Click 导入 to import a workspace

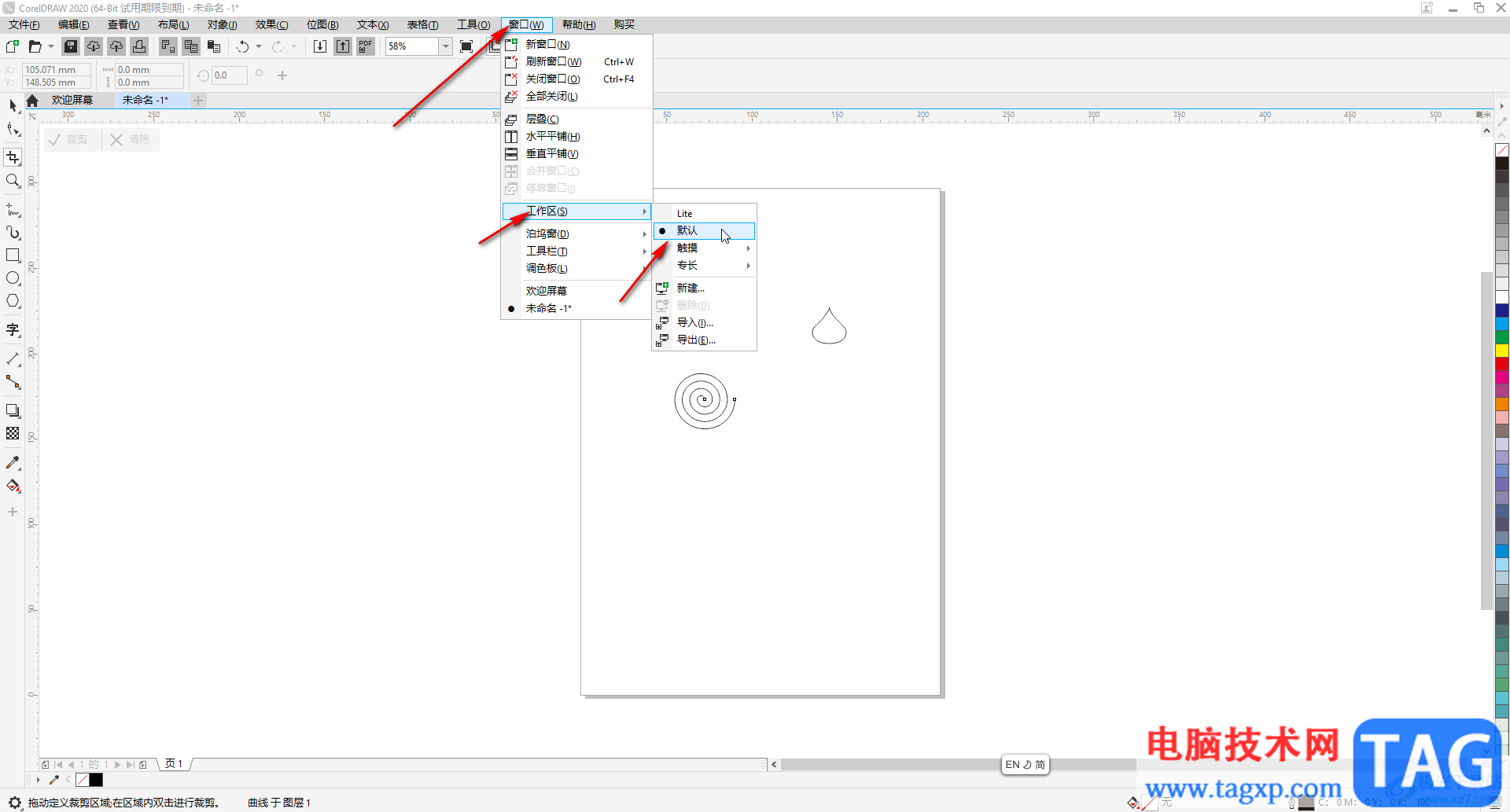(x=705, y=322)
